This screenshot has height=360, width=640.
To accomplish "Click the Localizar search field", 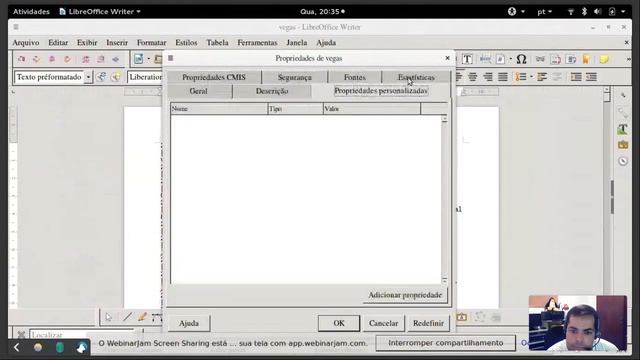I will (x=82, y=335).
